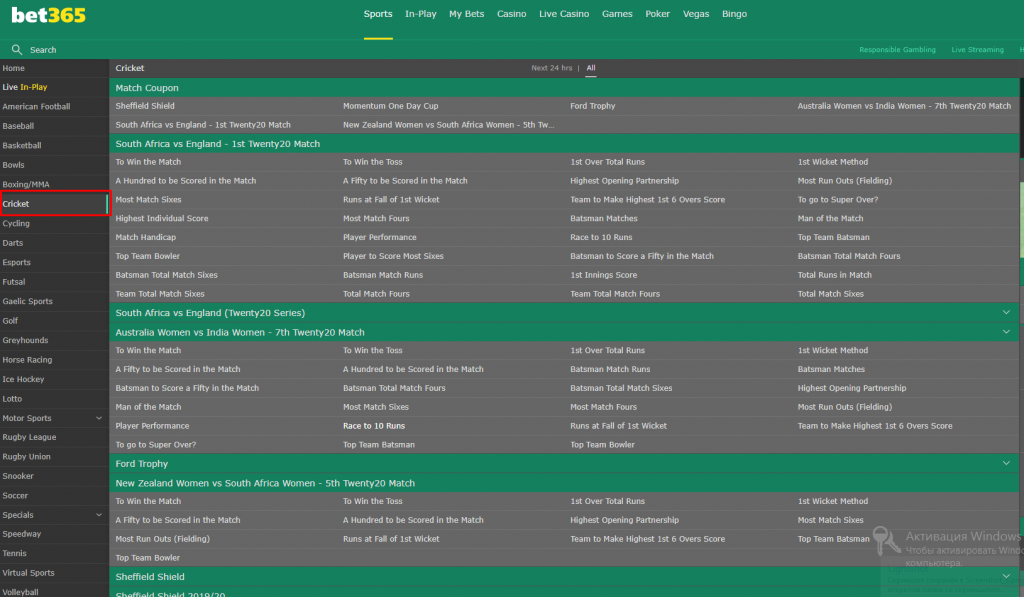Open the In-Play tab
Image resolution: width=1024 pixels, height=597 pixels.
click(x=421, y=14)
